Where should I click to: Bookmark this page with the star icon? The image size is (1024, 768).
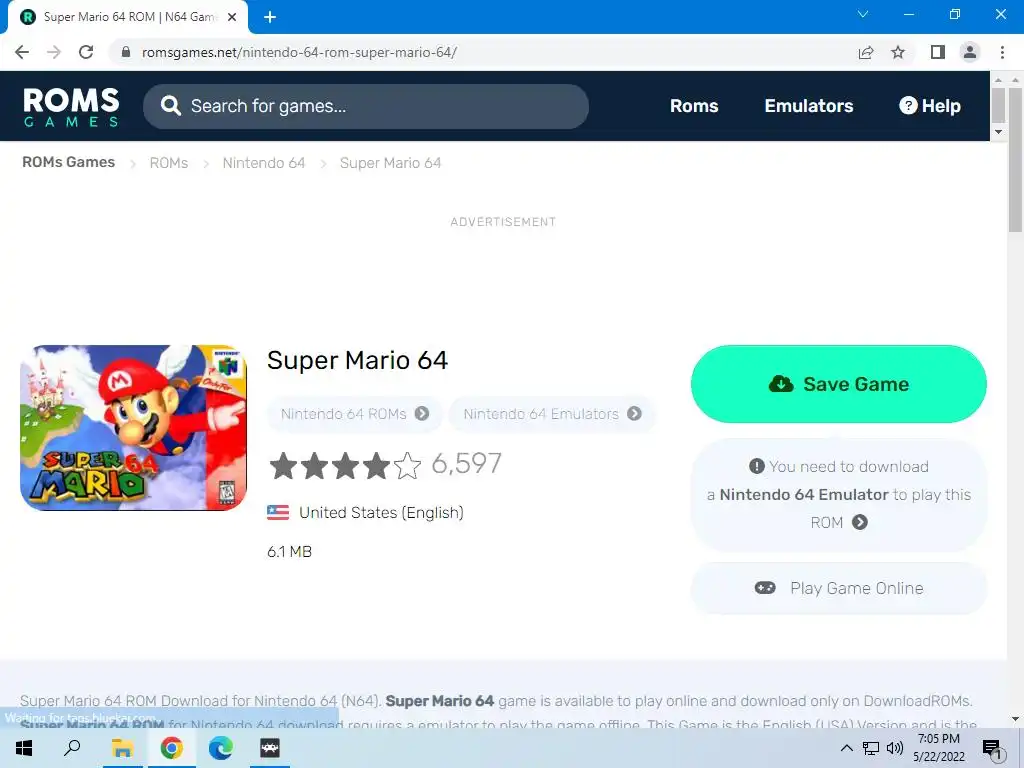coord(898,52)
